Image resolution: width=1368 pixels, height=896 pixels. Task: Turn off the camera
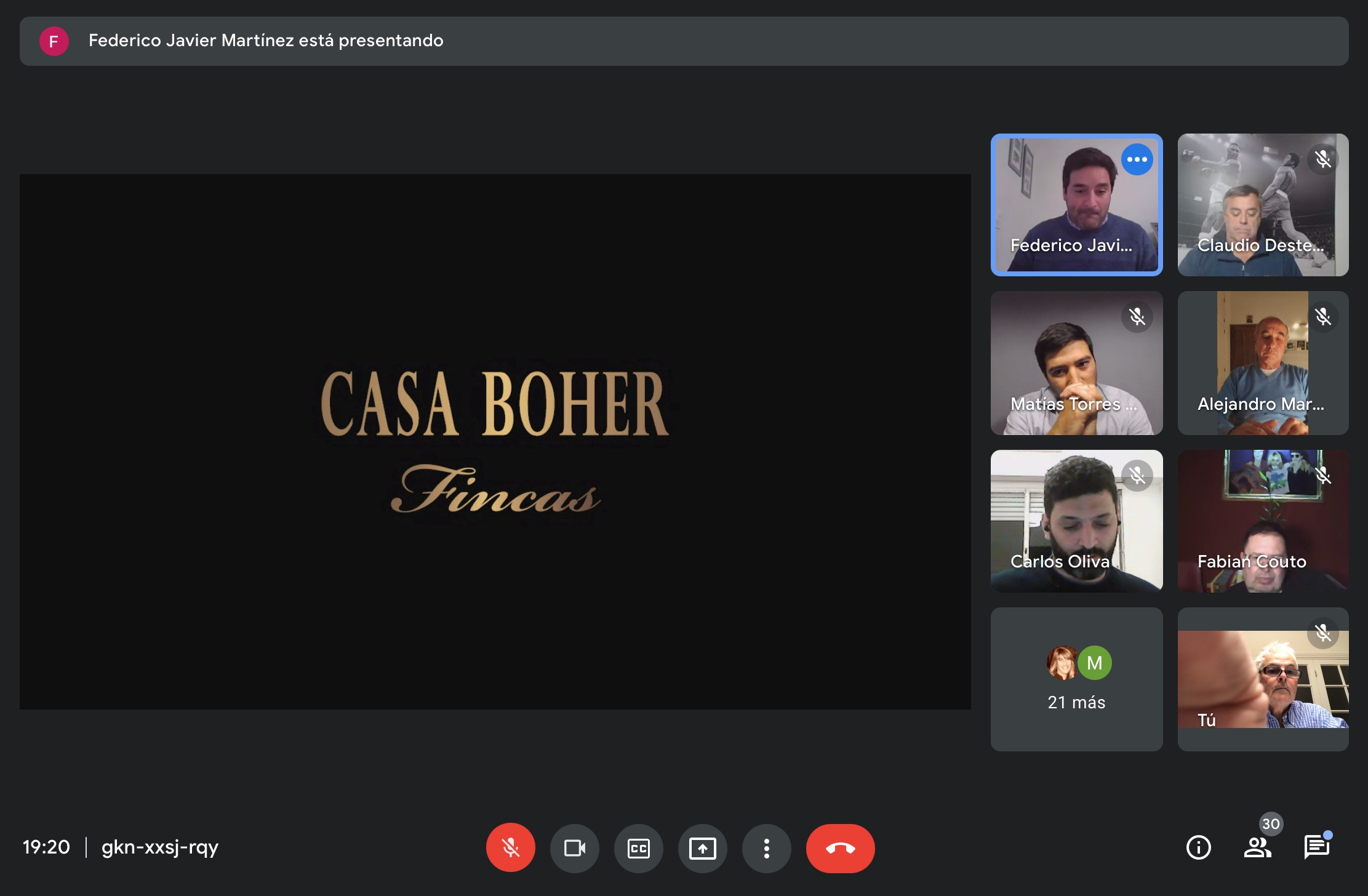pyautogui.click(x=574, y=848)
